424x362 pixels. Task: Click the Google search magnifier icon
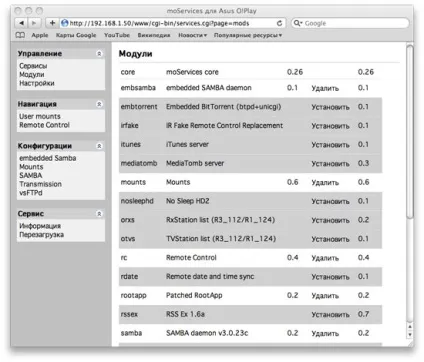click(x=297, y=23)
